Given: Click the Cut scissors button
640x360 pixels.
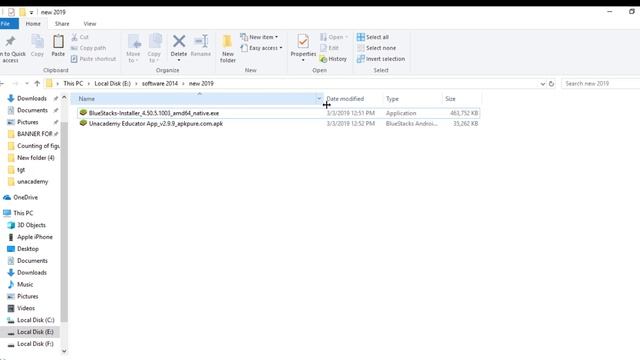Looking at the screenshot, I should [80, 37].
